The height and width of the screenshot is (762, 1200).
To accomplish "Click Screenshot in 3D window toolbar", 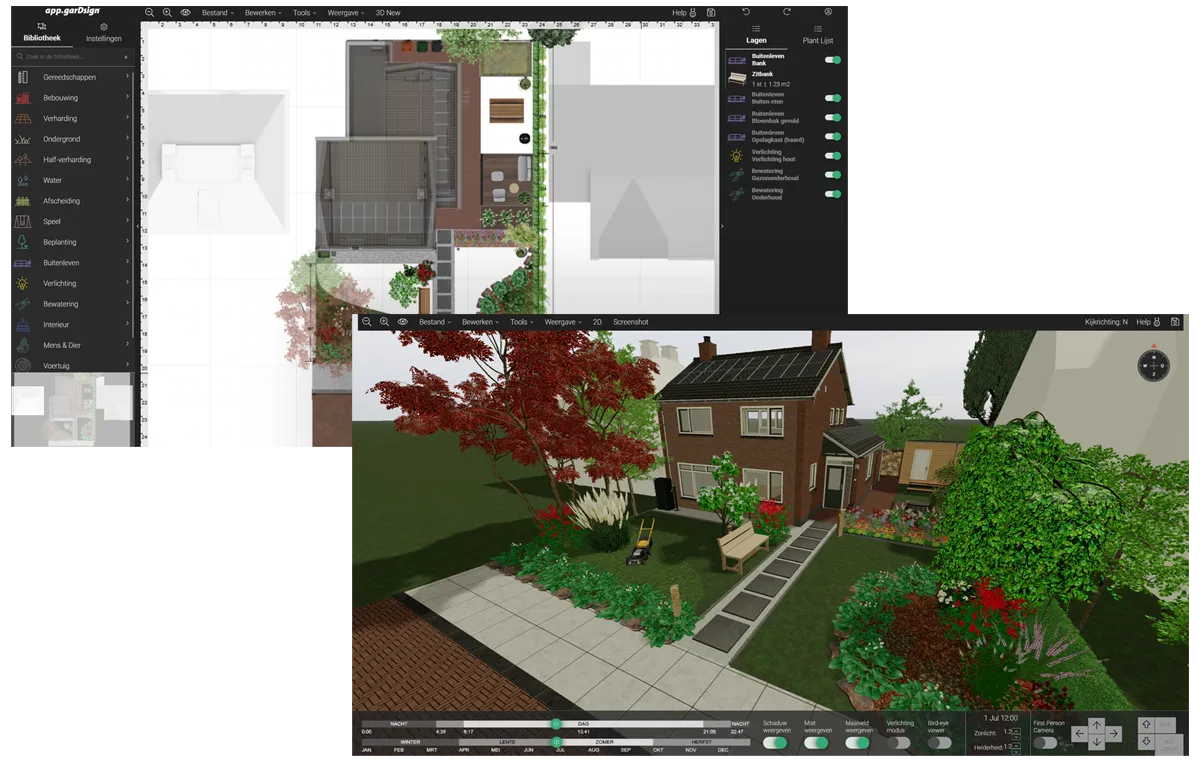I will click(x=631, y=322).
